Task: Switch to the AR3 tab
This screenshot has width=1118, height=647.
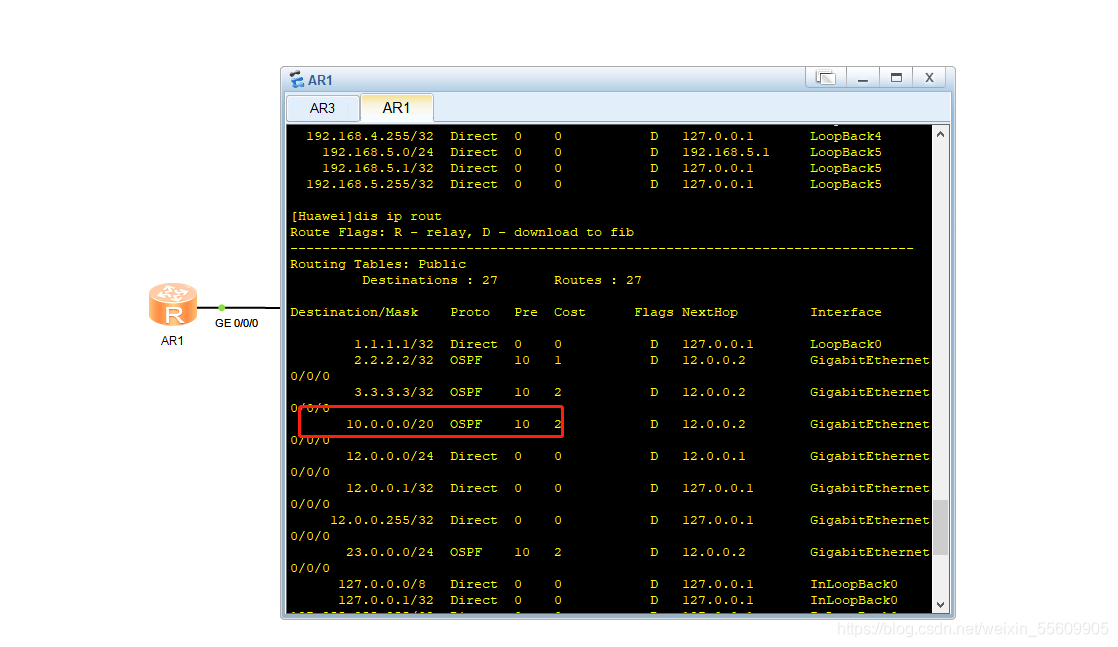Action: [322, 108]
